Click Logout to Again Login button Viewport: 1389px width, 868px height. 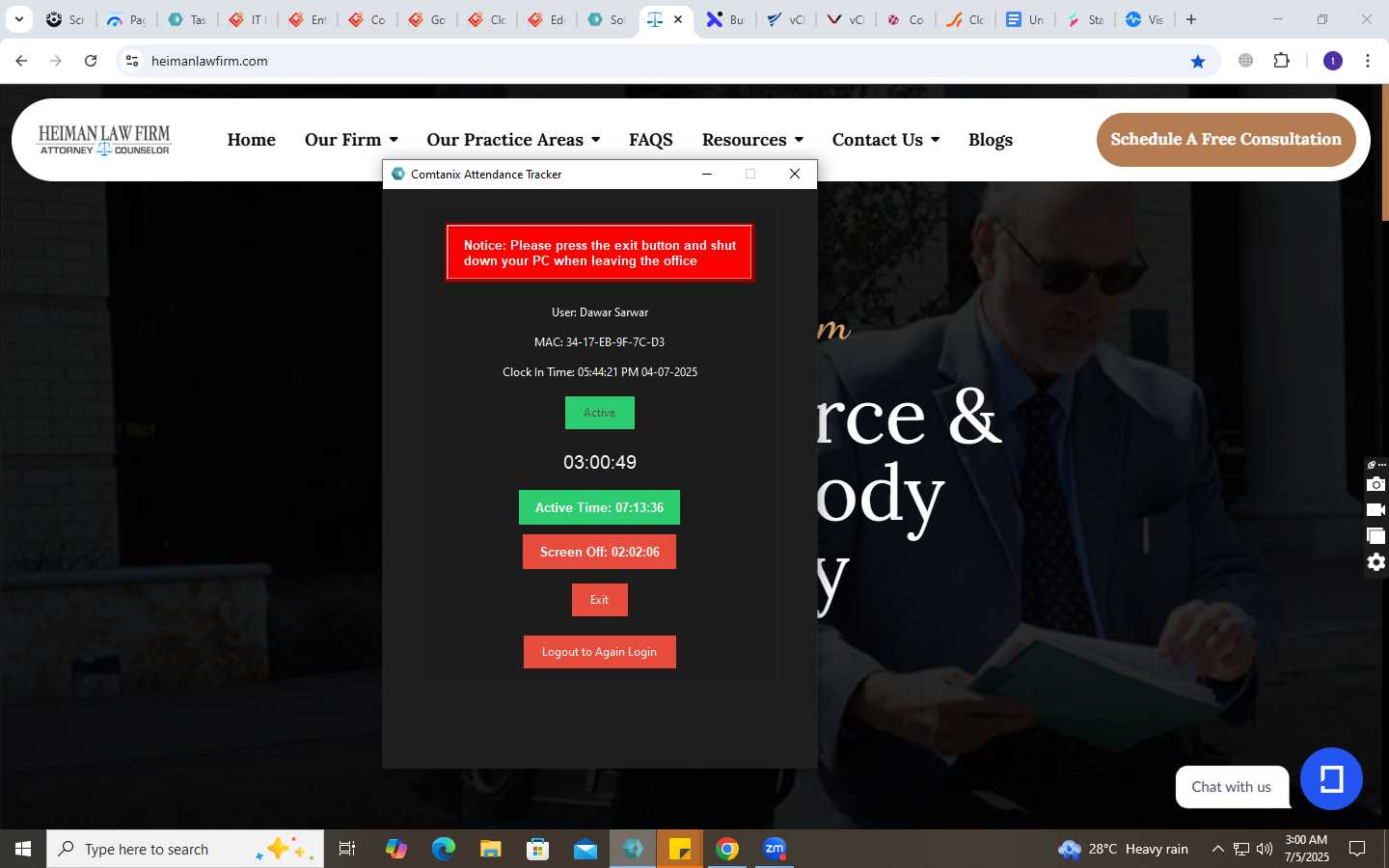pyautogui.click(x=599, y=652)
